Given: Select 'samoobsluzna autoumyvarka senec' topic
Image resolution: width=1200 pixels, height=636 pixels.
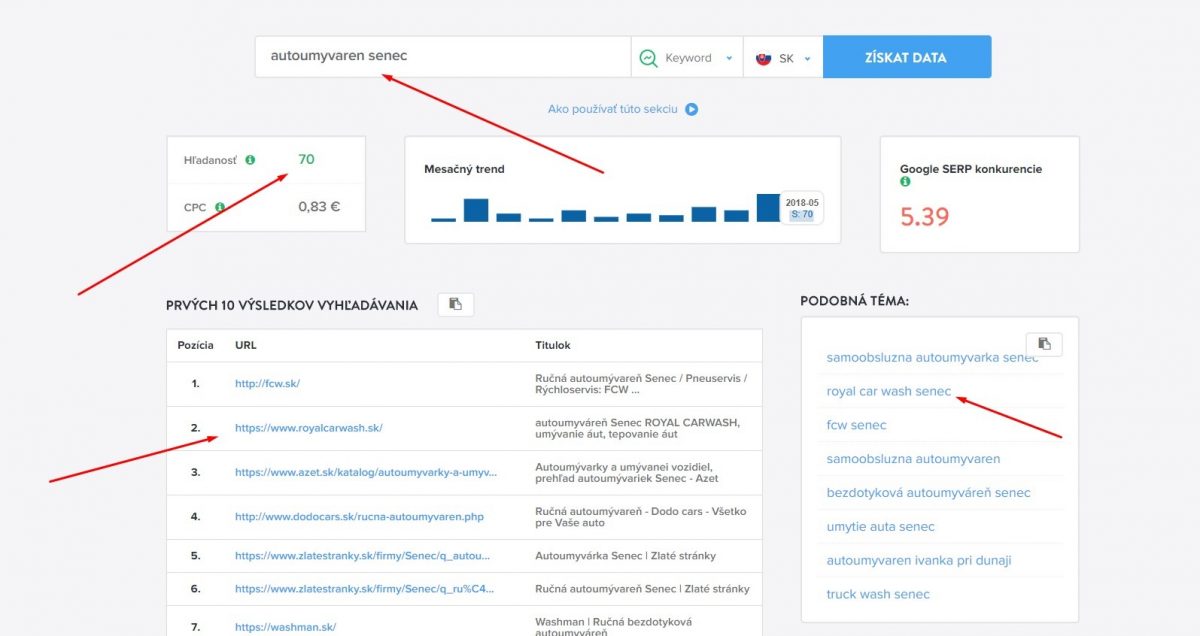Looking at the screenshot, I should tap(932, 357).
